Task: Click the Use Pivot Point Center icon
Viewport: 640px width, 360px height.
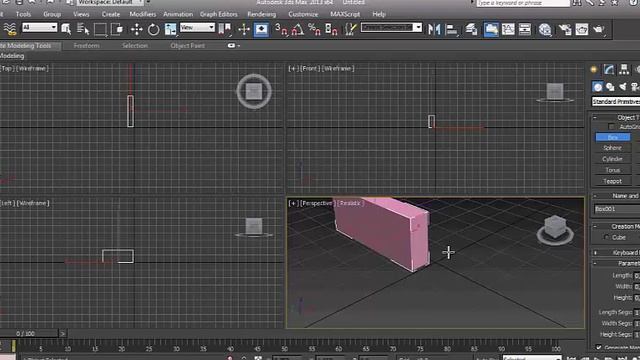Action: (x=224, y=29)
